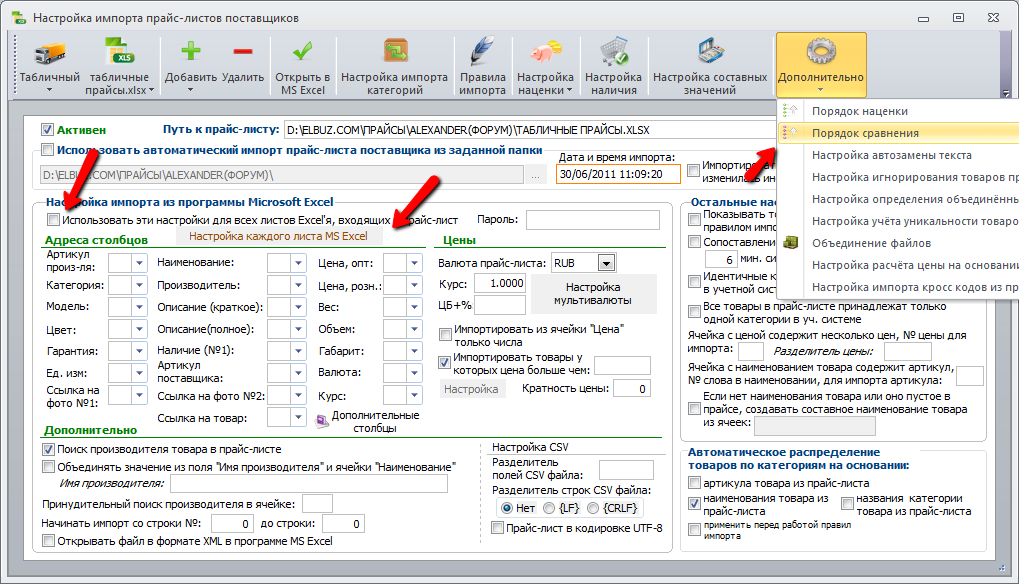
Task: Open the Наименование column dropdown
Action: point(298,262)
